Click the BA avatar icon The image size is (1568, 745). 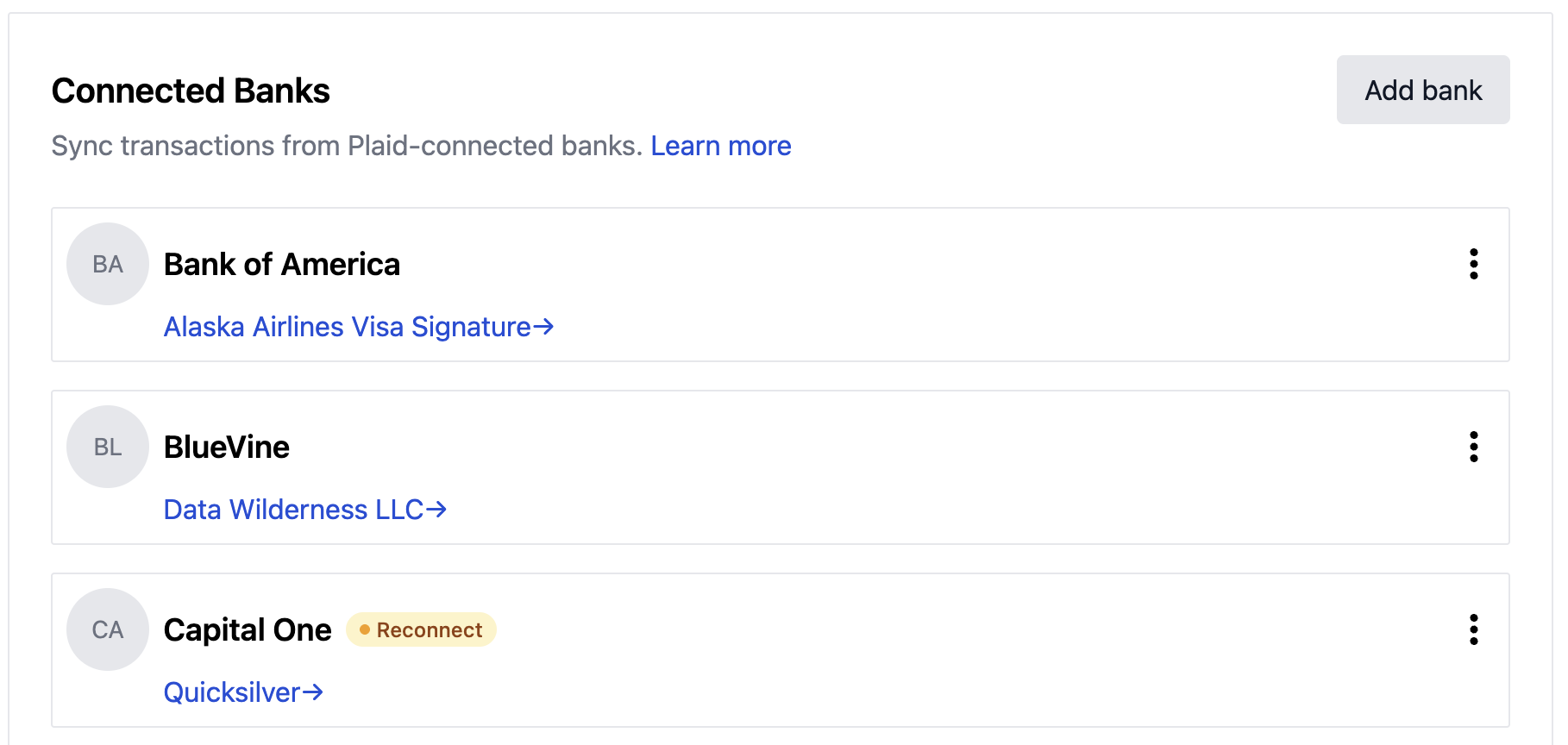(x=108, y=264)
